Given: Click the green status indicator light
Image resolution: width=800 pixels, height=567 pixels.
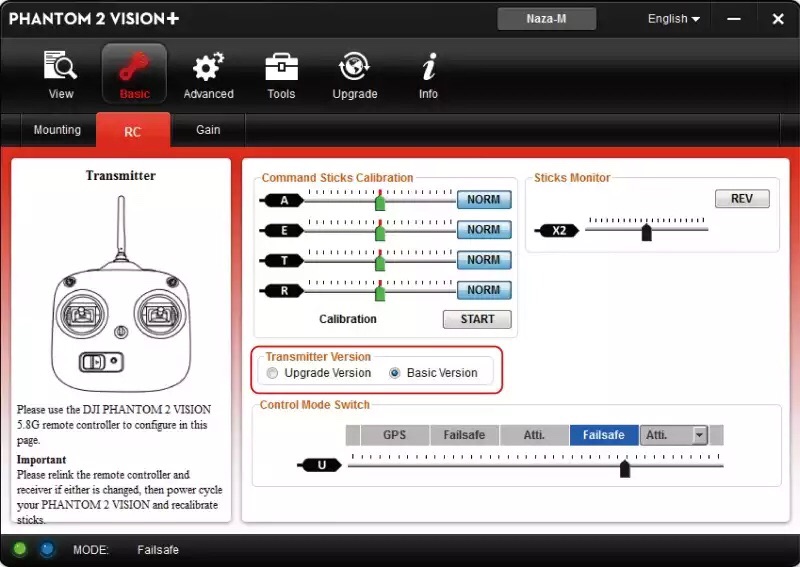Looking at the screenshot, I should pos(20,549).
